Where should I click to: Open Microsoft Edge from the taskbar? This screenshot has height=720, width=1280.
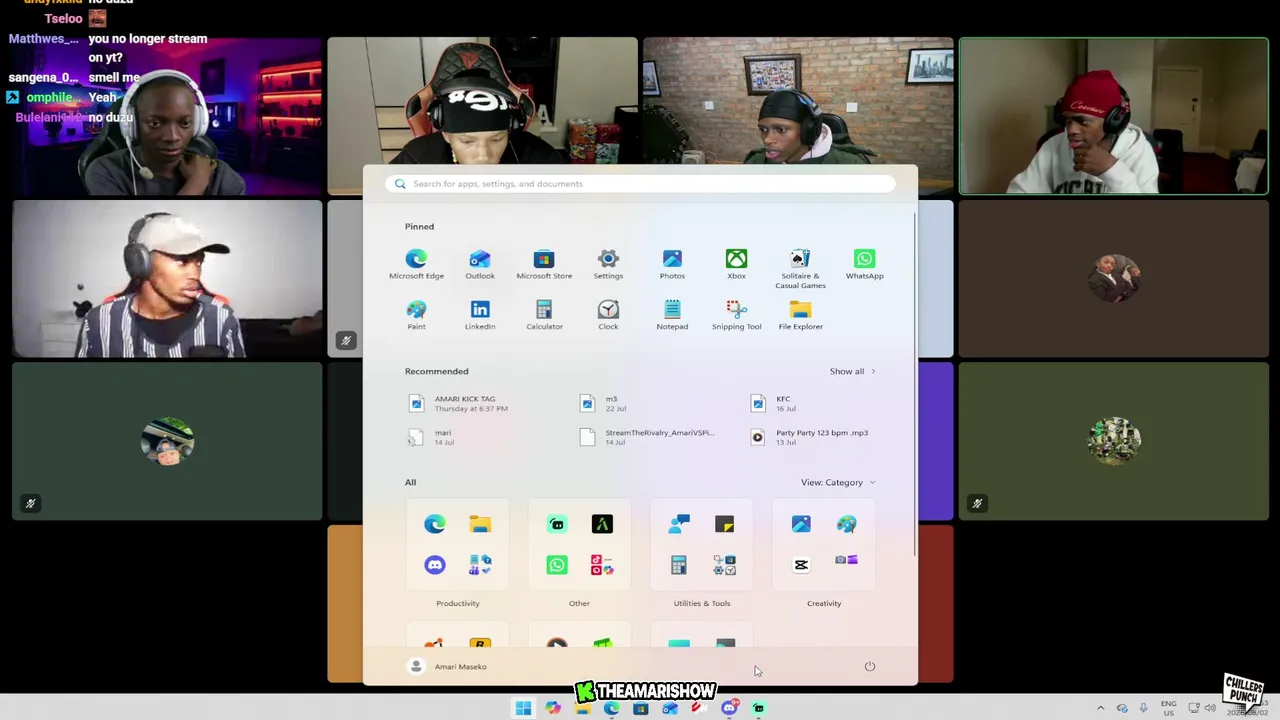click(611, 709)
